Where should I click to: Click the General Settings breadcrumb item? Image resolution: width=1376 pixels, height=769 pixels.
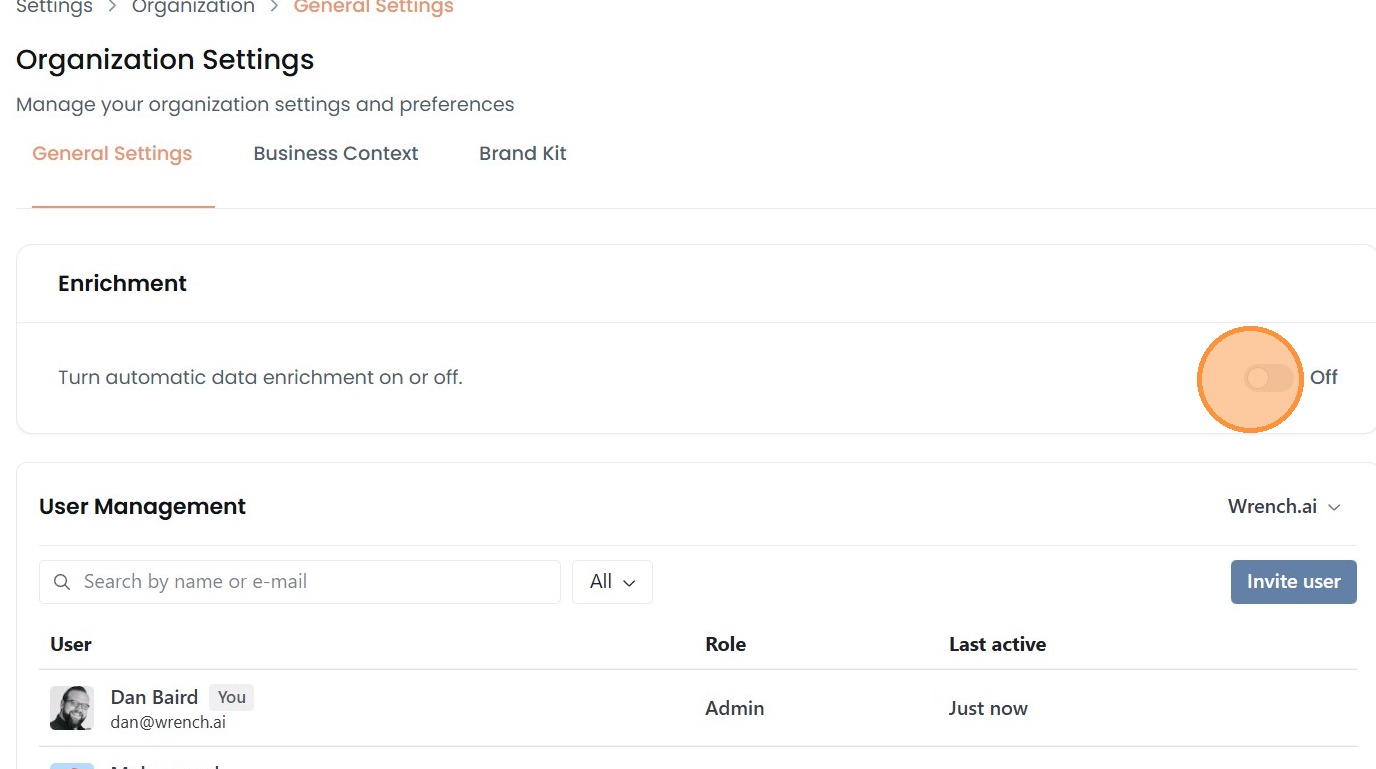coord(373,7)
